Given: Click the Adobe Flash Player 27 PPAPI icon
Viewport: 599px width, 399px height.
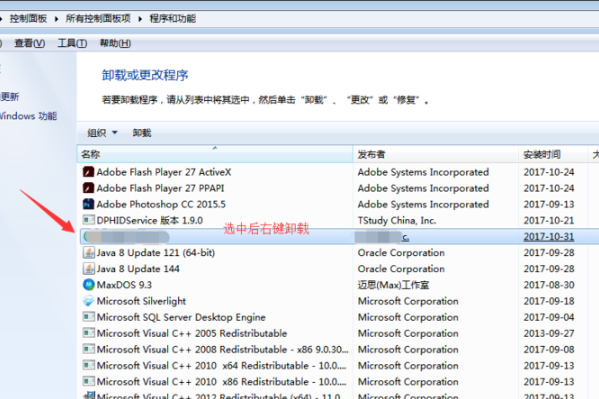Looking at the screenshot, I should [89, 188].
